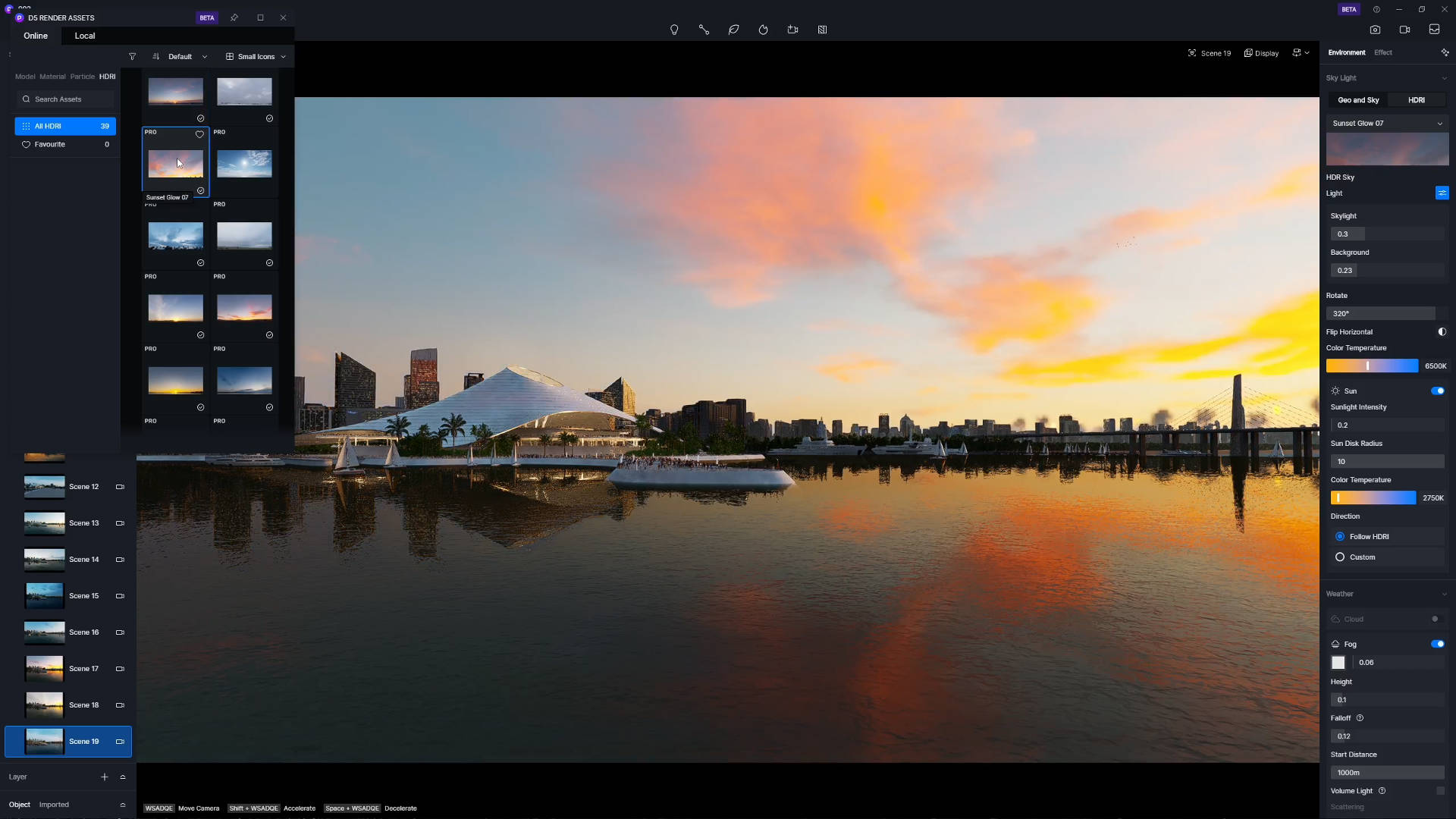Switch sky mode to Geo and Sky

[1357, 99]
